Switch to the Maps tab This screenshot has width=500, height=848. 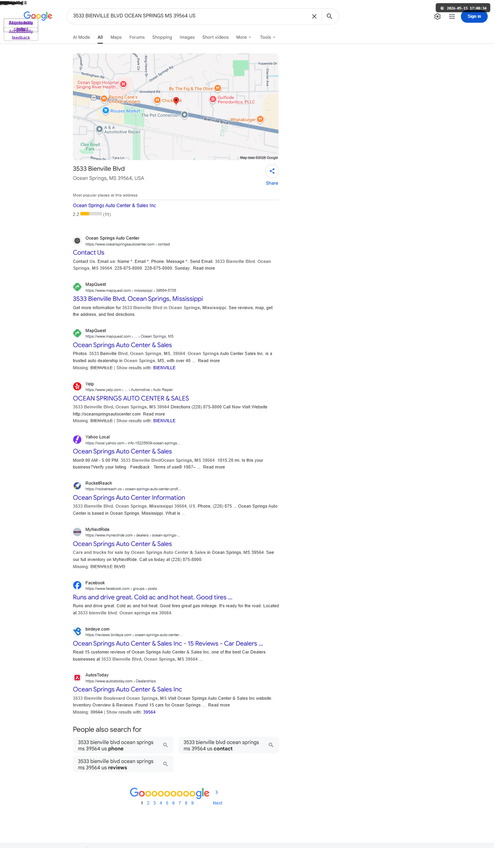point(116,37)
